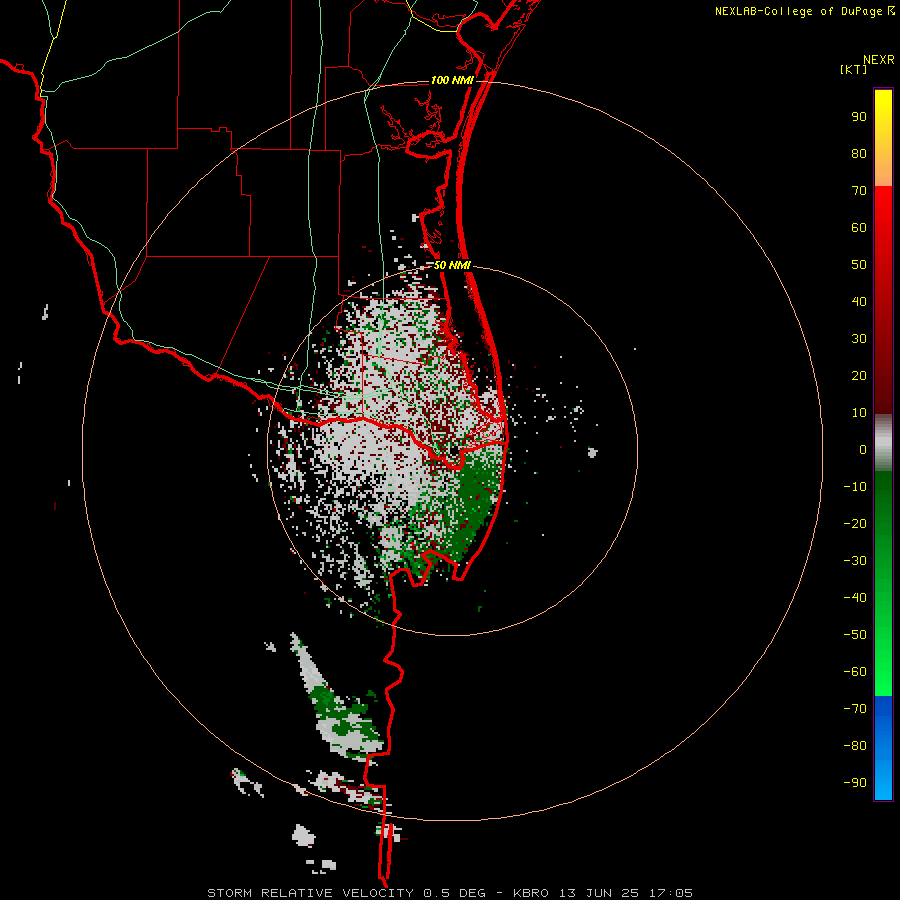Click the "[KT]" units label

tap(854, 69)
